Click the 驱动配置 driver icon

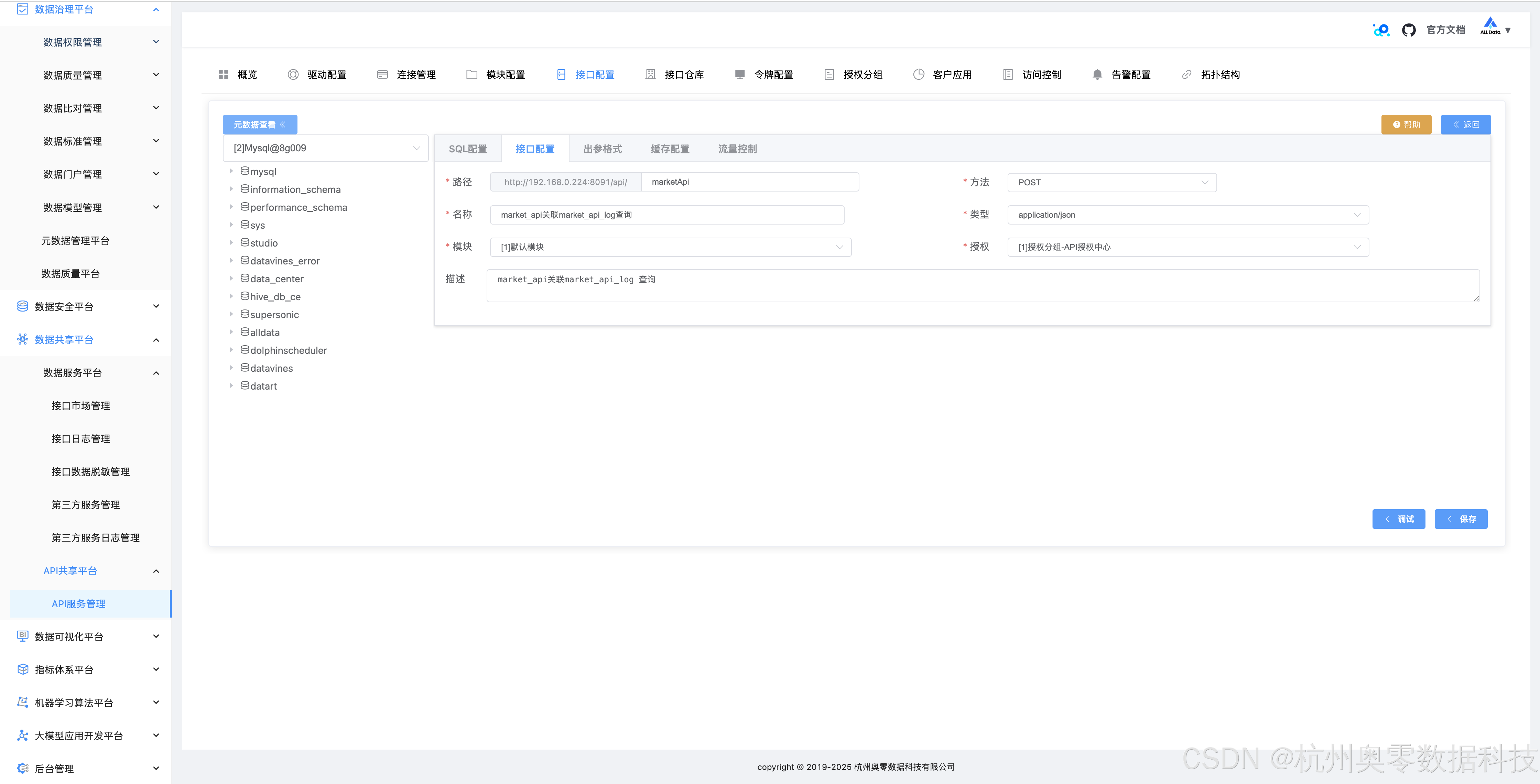point(293,75)
